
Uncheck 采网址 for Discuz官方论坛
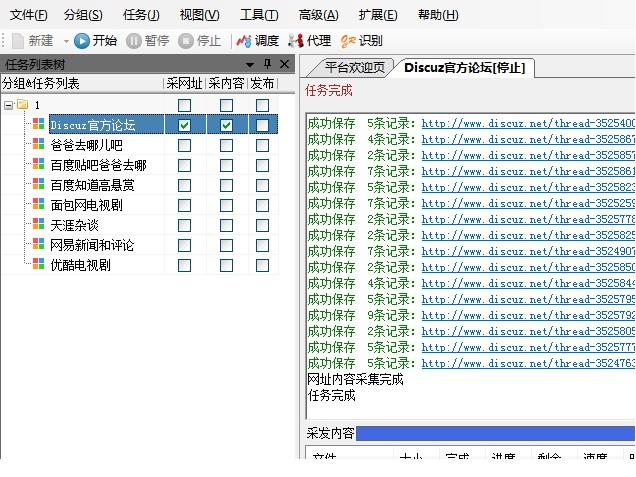tap(185, 125)
